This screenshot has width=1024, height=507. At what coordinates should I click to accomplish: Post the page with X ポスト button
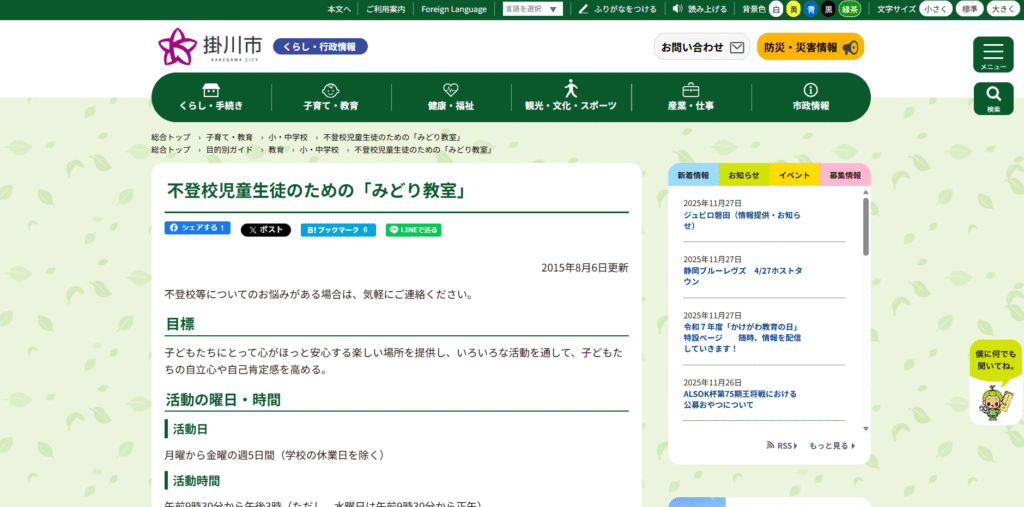(266, 230)
